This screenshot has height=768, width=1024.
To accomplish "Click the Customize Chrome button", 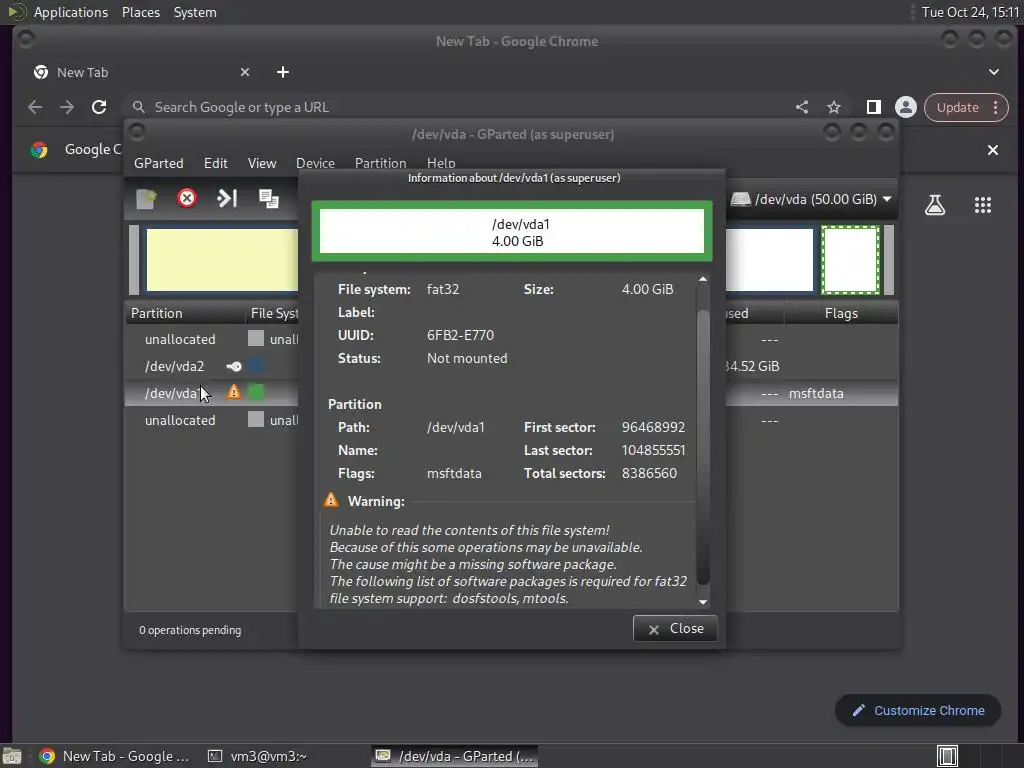I will click(x=918, y=711).
